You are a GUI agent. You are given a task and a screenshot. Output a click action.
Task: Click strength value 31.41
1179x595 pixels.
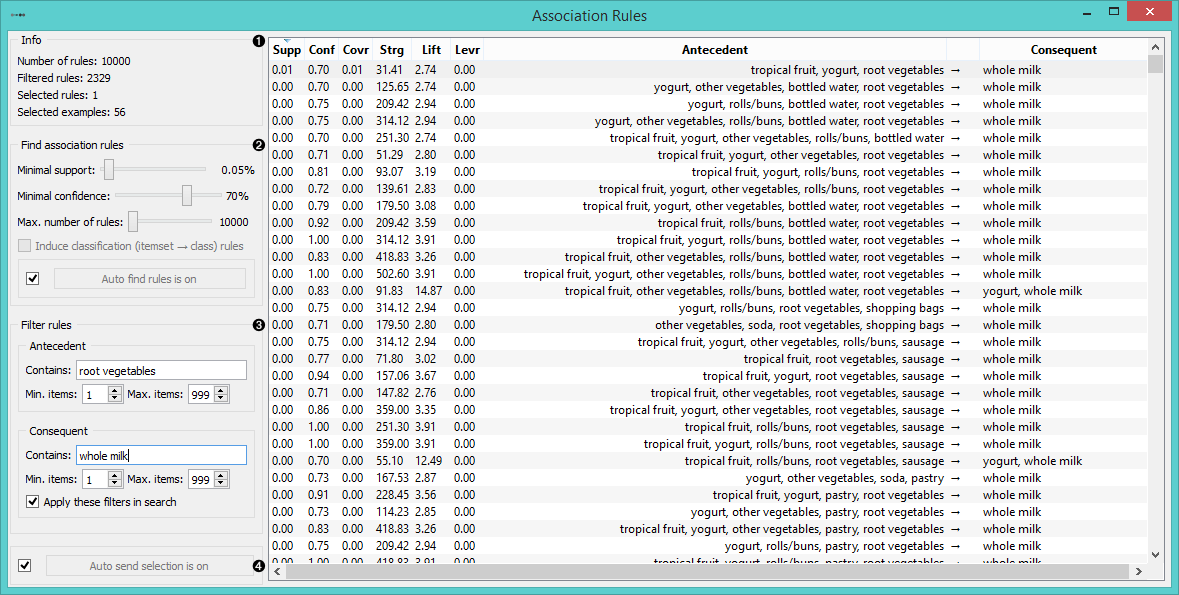389,70
